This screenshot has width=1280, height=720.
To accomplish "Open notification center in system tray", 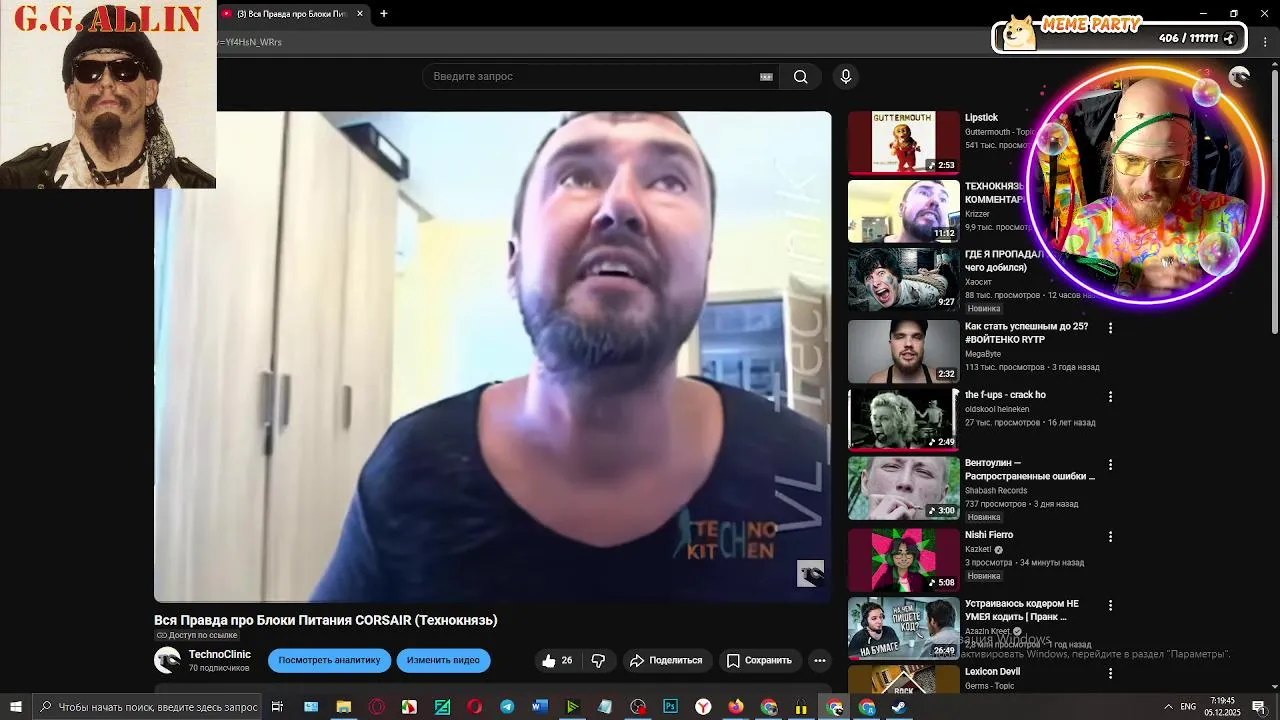I will 1259,707.
